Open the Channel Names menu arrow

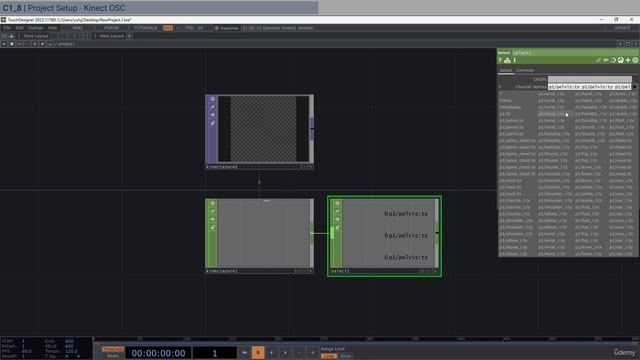click(635, 87)
